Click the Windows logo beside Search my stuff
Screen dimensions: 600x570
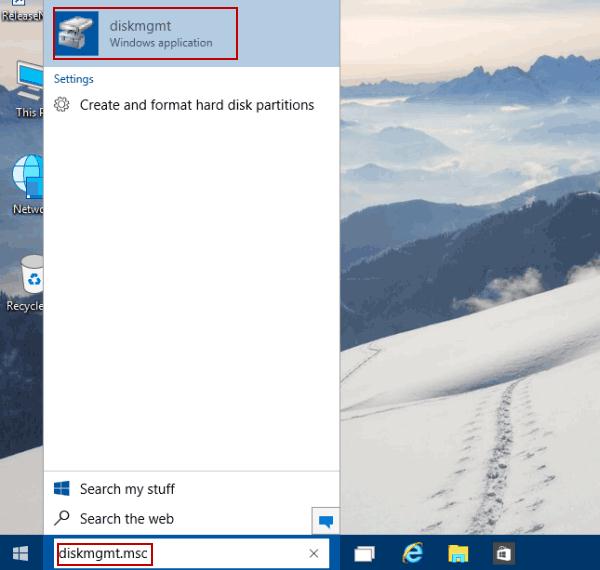tap(62, 489)
